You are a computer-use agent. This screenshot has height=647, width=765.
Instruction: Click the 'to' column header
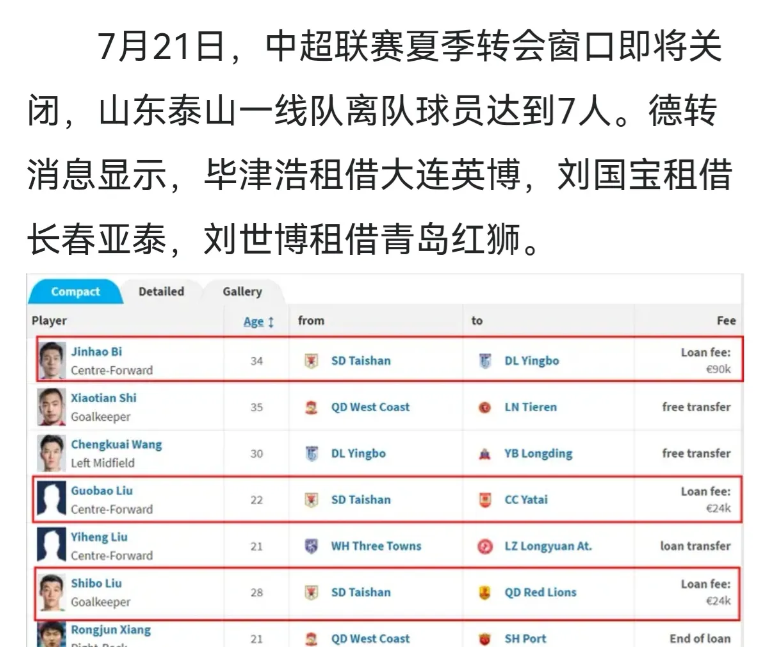click(477, 321)
